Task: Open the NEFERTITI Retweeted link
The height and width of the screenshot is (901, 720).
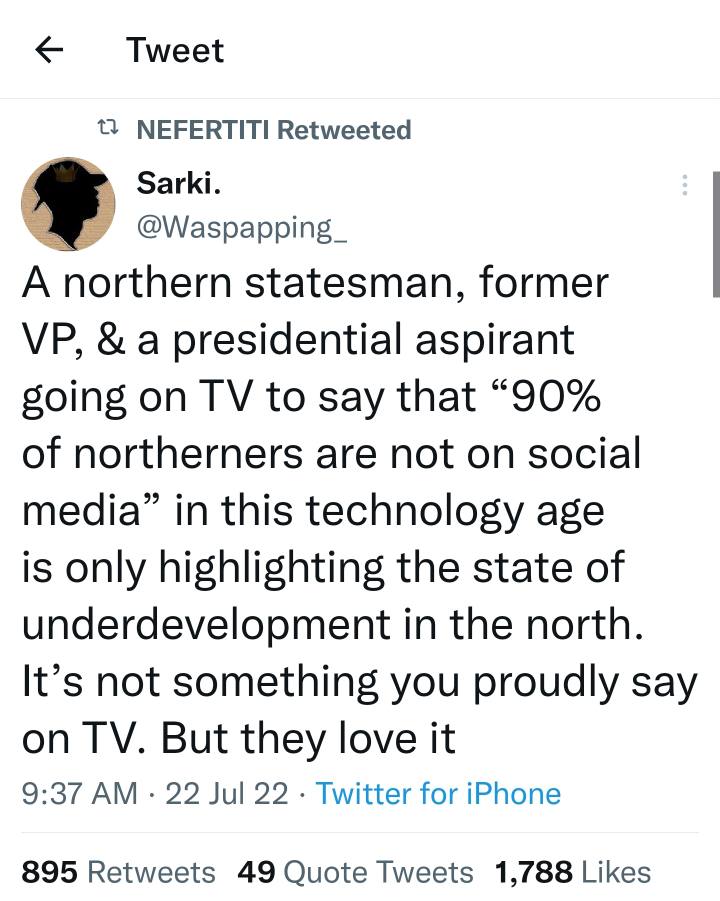Action: (273, 130)
